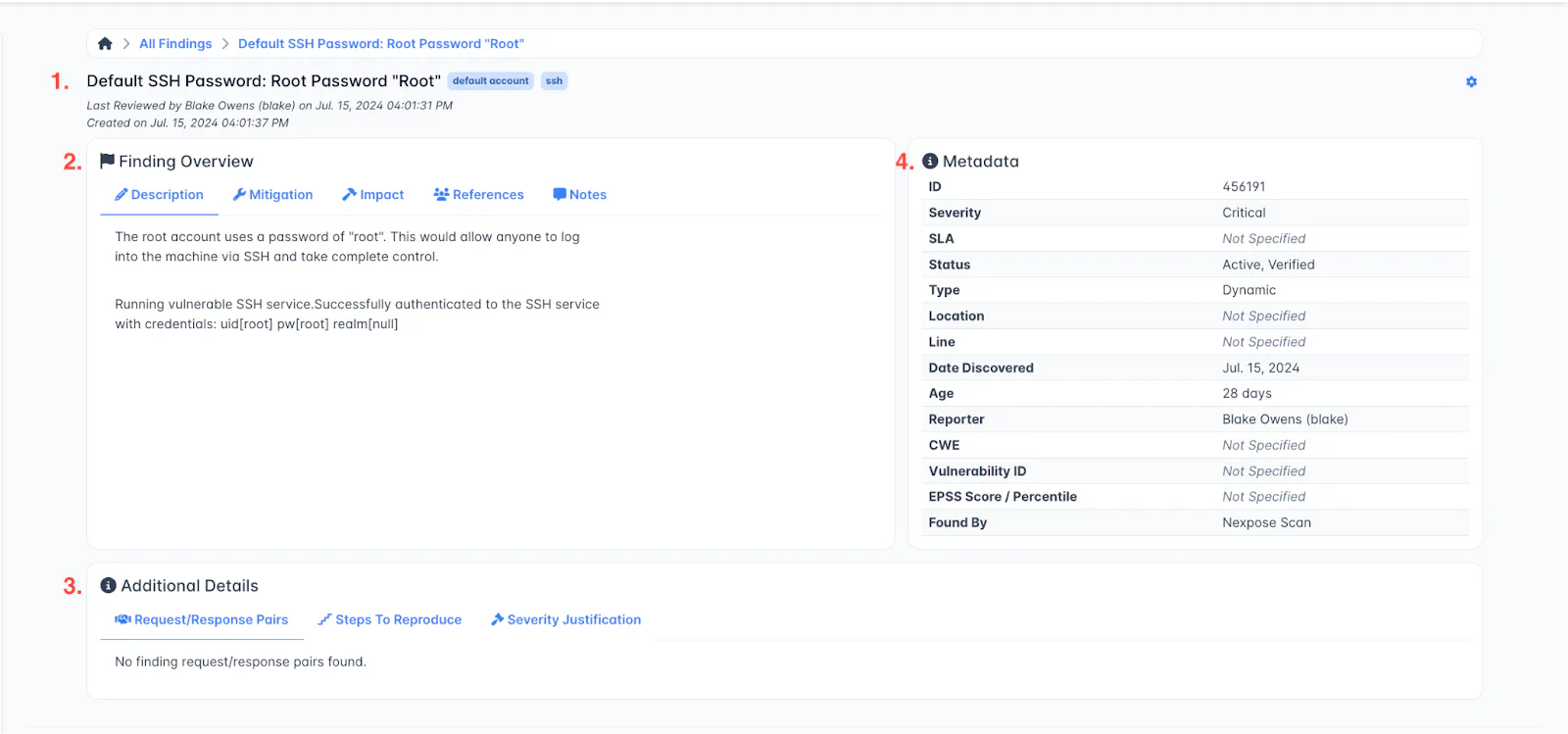Click the wrench icon beside Mitigation
Image resolution: width=1568 pixels, height=734 pixels.
[239, 195]
